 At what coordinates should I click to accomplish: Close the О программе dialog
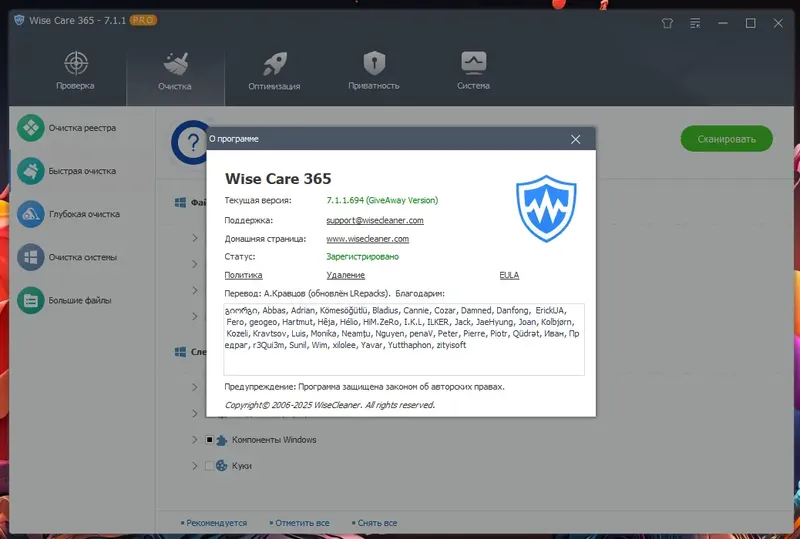pyautogui.click(x=576, y=139)
